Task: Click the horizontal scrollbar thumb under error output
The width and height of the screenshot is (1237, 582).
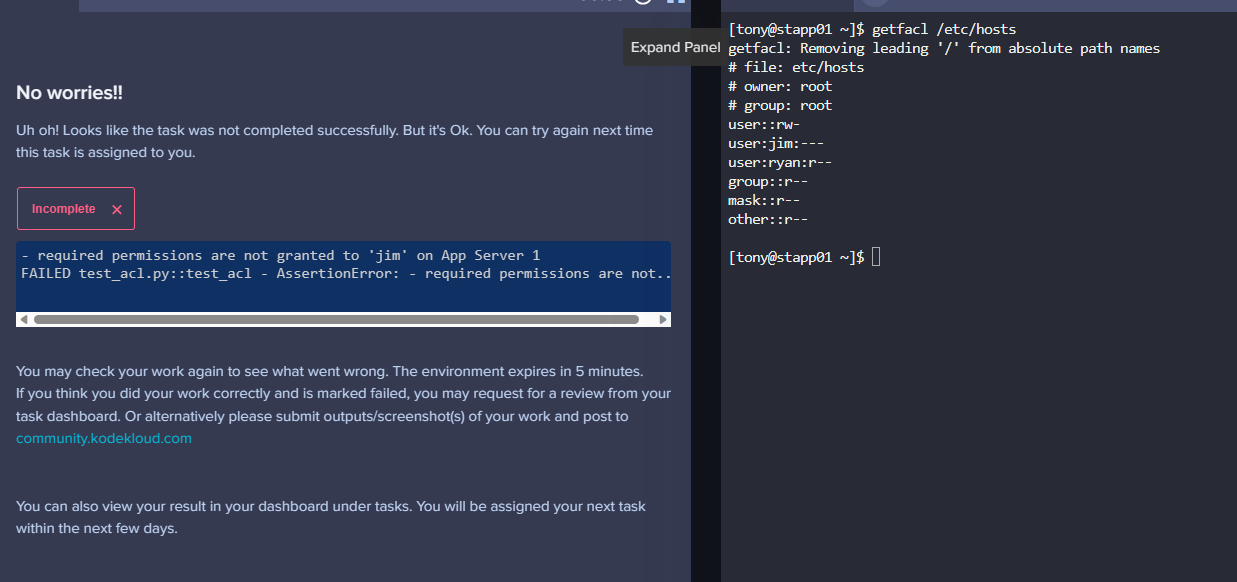Action: click(336, 320)
